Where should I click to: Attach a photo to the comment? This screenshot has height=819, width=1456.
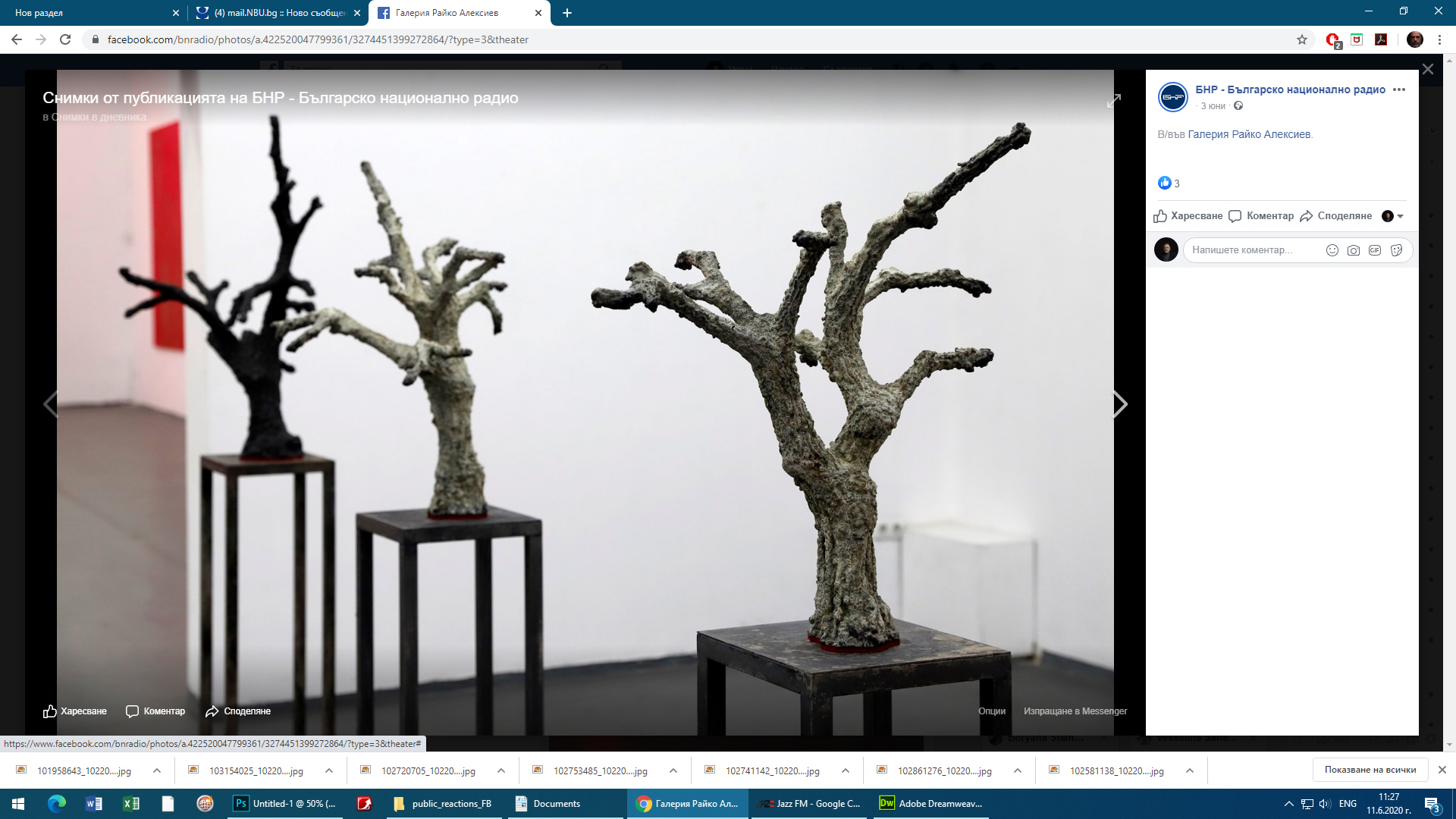point(1354,250)
